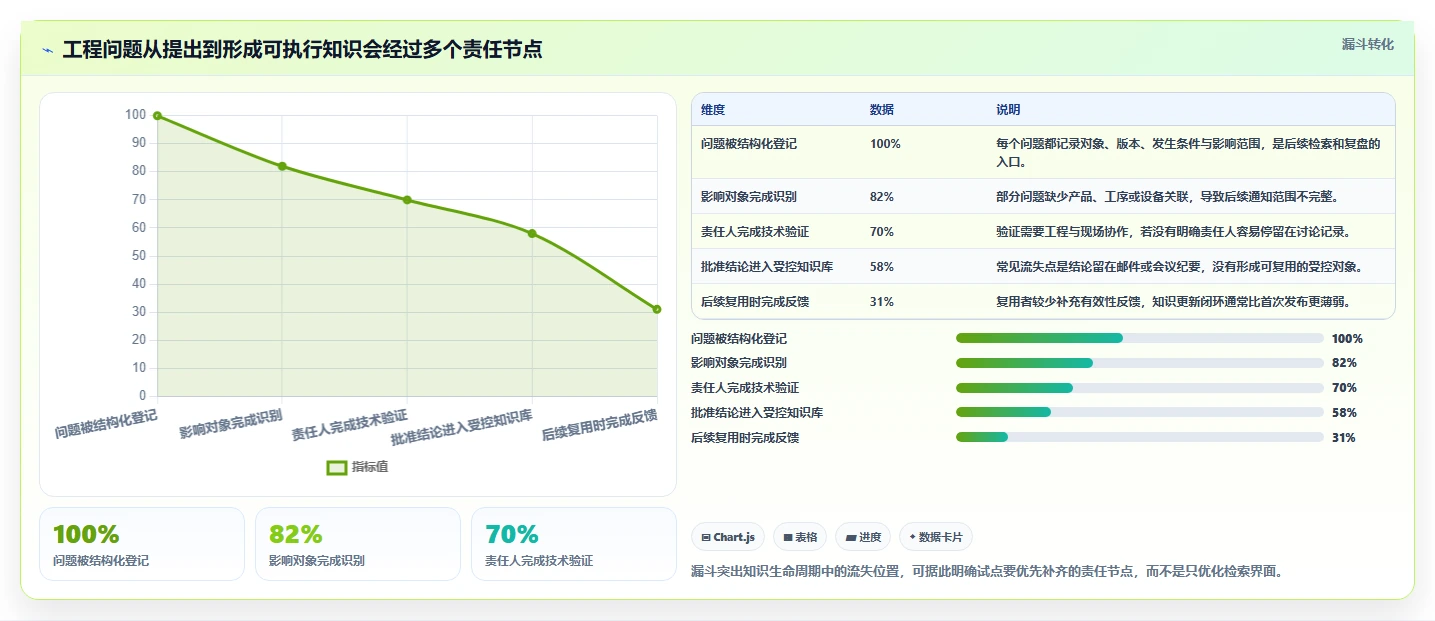Click the description starting 验证需要工程与现场协作

pyautogui.click(x=1173, y=232)
